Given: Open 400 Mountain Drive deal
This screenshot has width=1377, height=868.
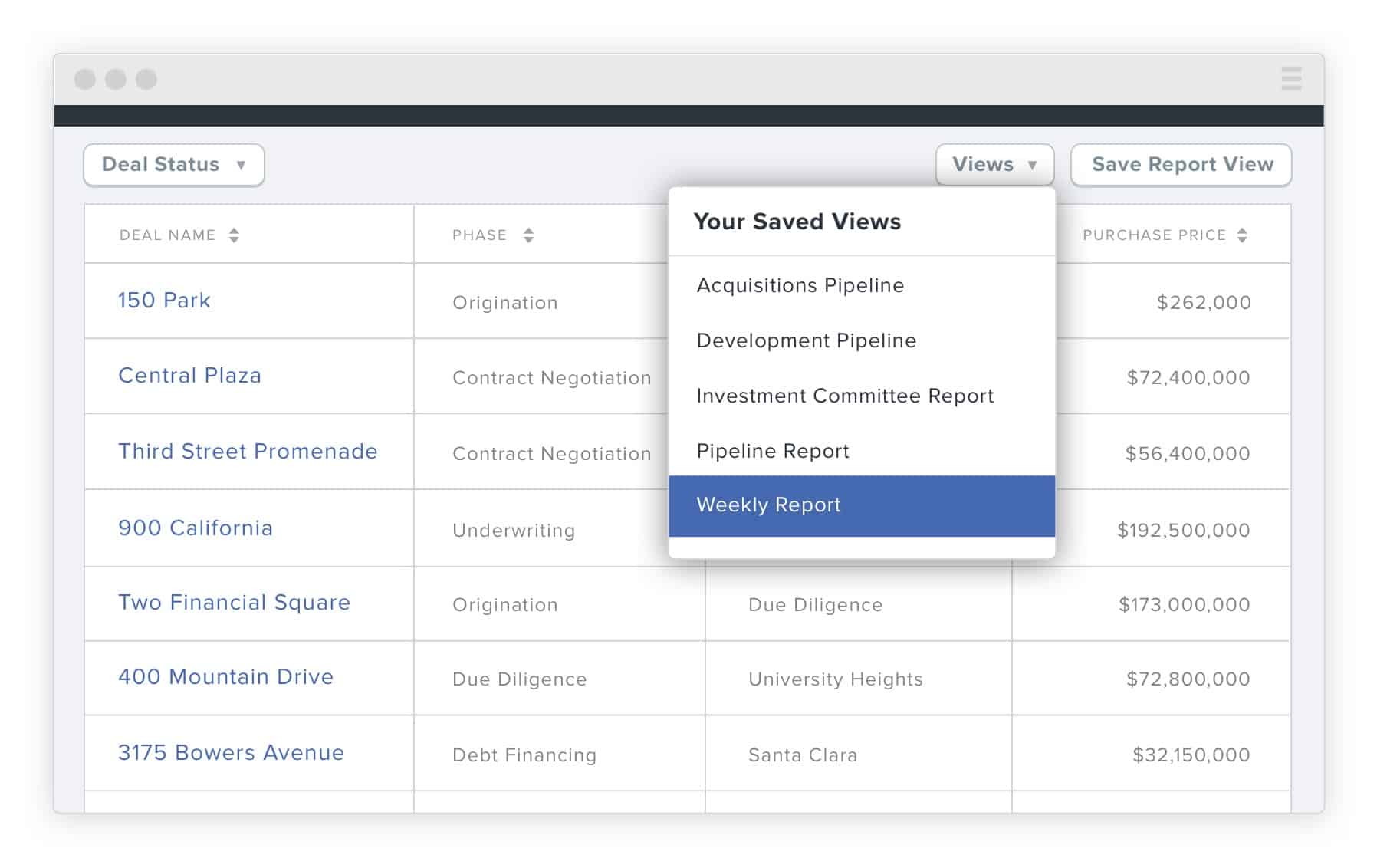Looking at the screenshot, I should [x=225, y=676].
